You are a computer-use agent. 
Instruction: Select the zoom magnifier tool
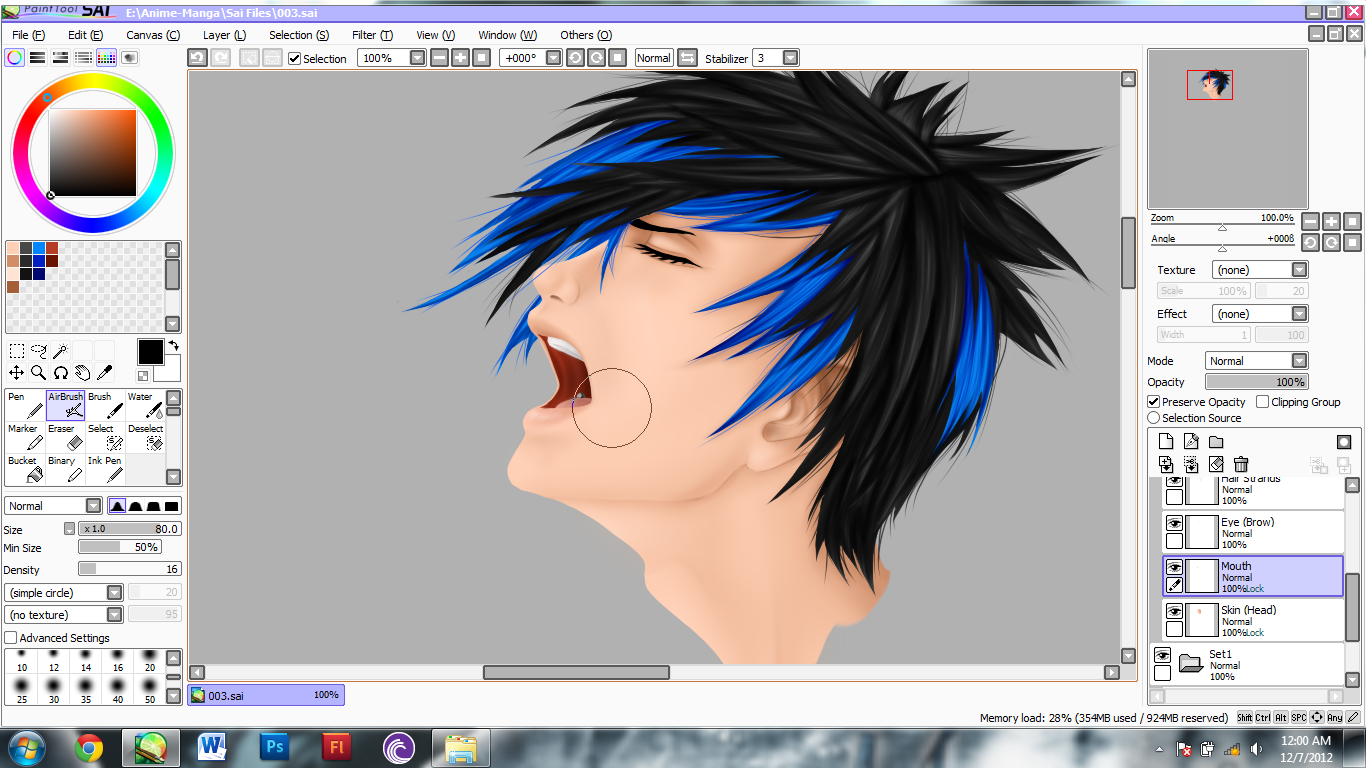[39, 373]
